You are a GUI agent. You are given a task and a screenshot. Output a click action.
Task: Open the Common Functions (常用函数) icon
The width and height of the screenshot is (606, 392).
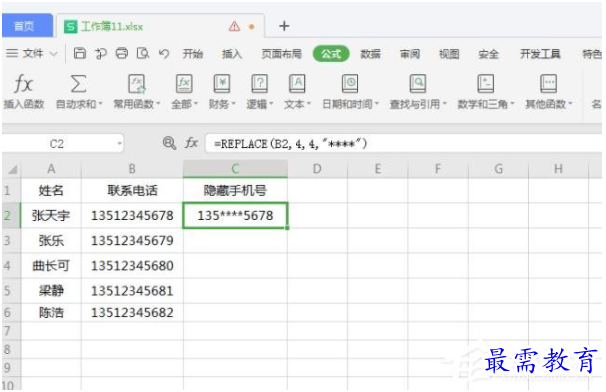(x=137, y=84)
